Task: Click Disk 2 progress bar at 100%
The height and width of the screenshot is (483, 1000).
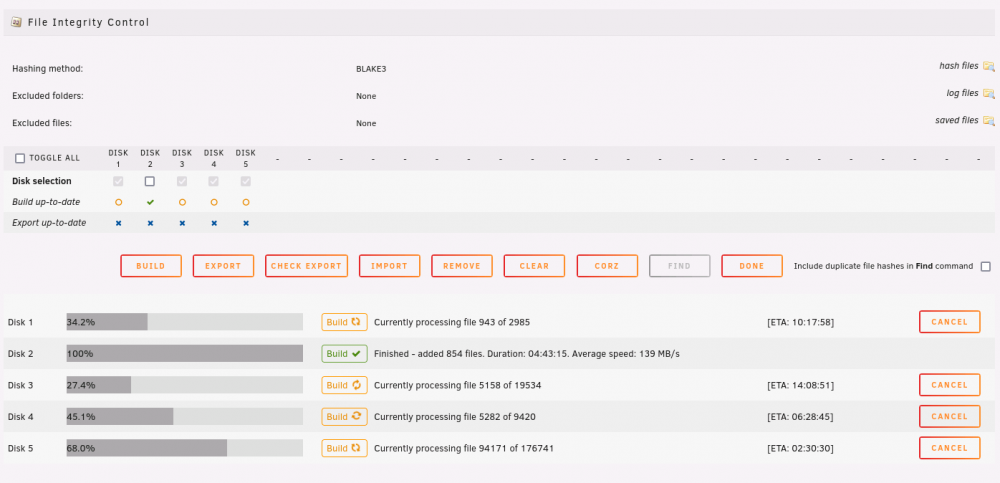Action: [184, 353]
